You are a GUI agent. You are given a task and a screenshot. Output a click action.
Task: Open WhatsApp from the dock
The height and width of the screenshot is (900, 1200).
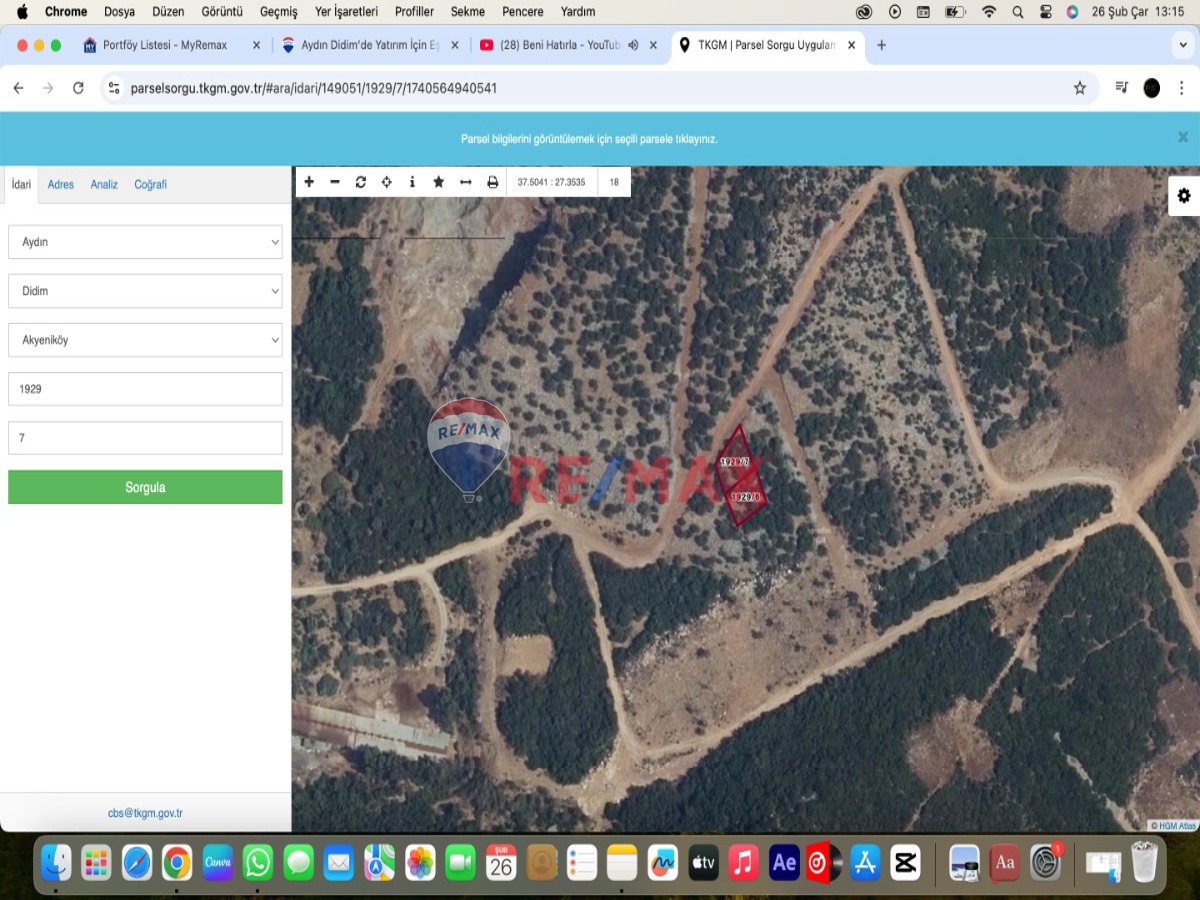tap(258, 862)
